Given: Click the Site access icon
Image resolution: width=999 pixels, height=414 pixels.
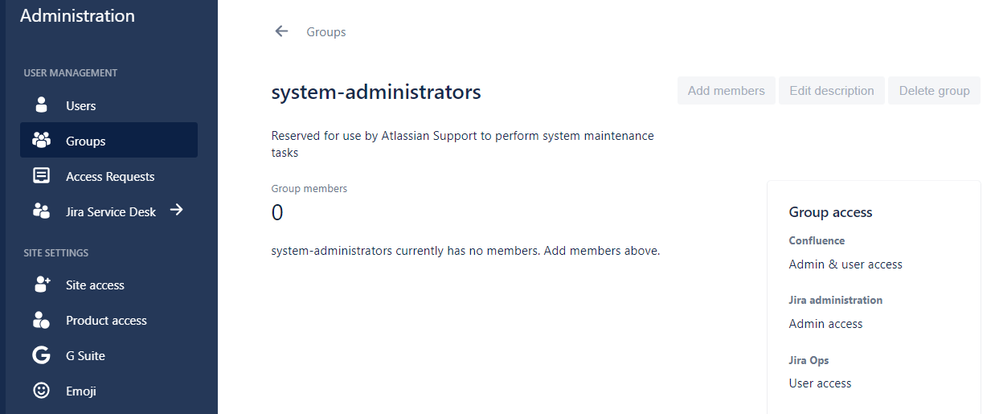Looking at the screenshot, I should point(41,285).
